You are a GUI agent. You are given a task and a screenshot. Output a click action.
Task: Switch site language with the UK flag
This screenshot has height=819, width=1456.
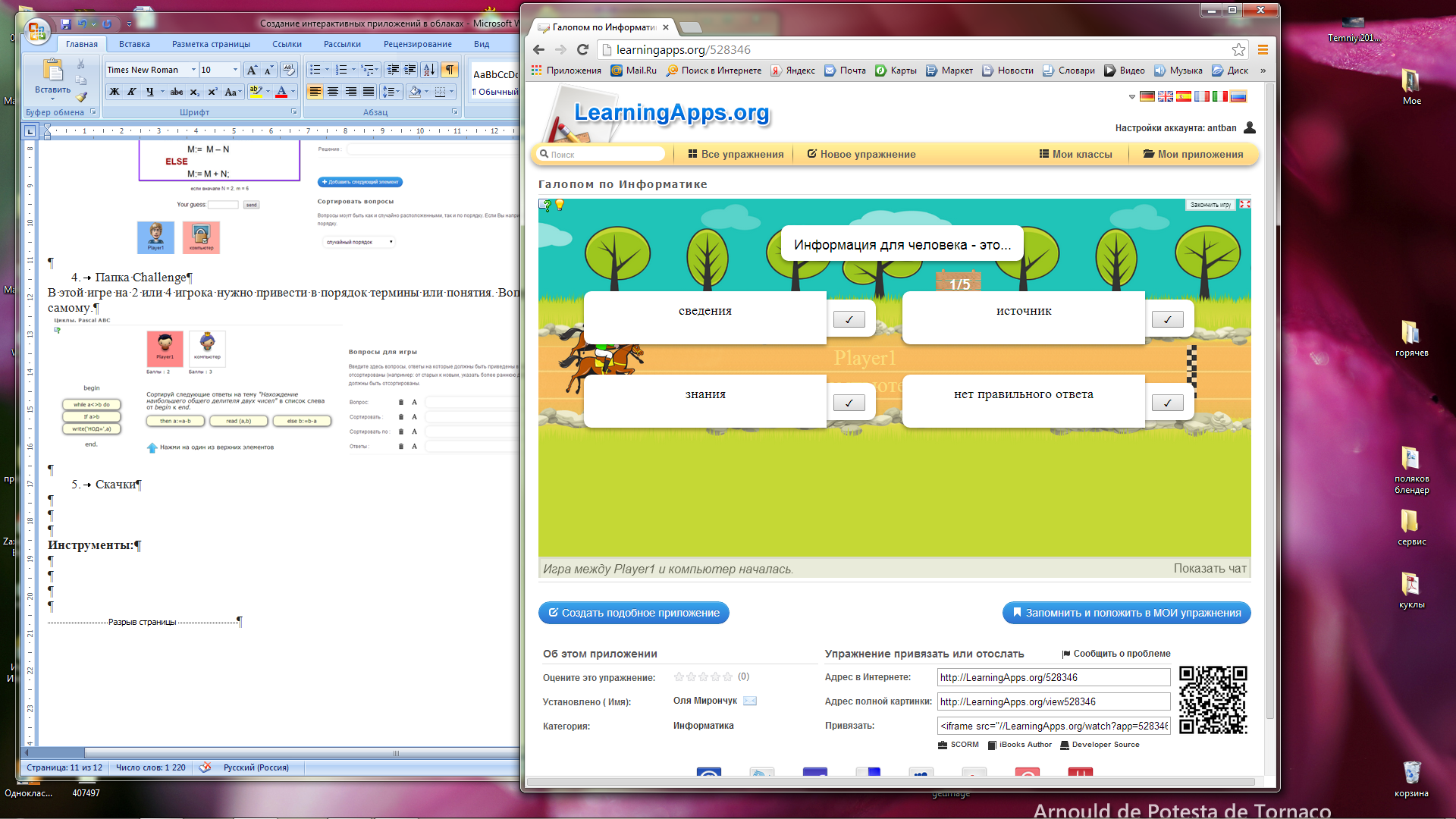pyautogui.click(x=1165, y=96)
